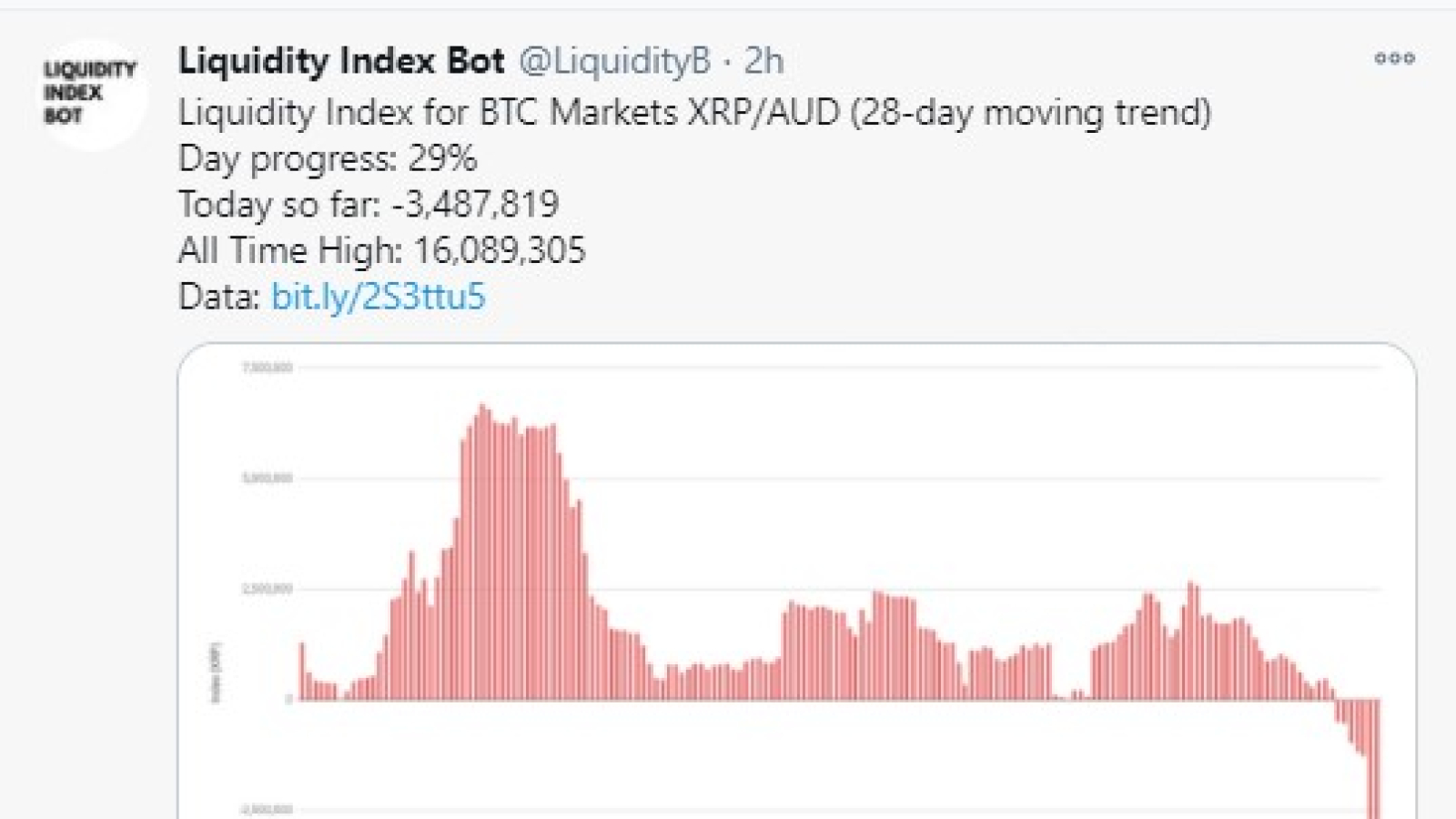Open the tweet via 2h timestamp
The height and width of the screenshot is (819, 1456).
point(763,61)
